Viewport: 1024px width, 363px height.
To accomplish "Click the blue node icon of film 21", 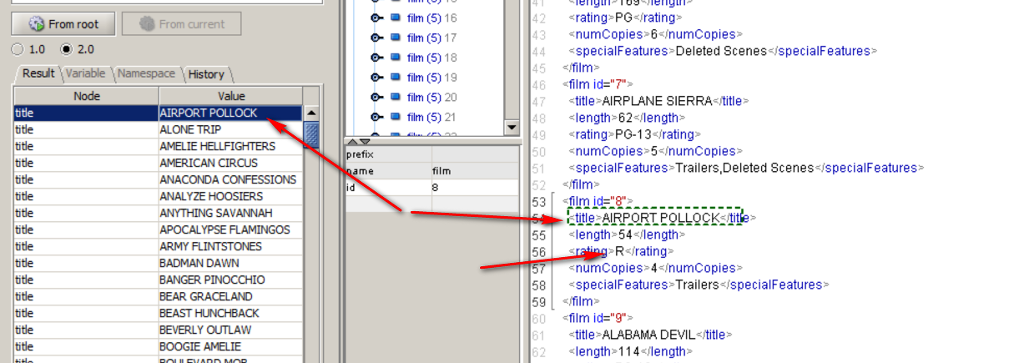I will [396, 116].
